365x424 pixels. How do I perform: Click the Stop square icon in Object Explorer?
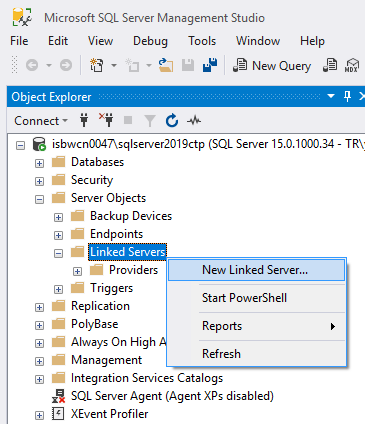tap(128, 120)
